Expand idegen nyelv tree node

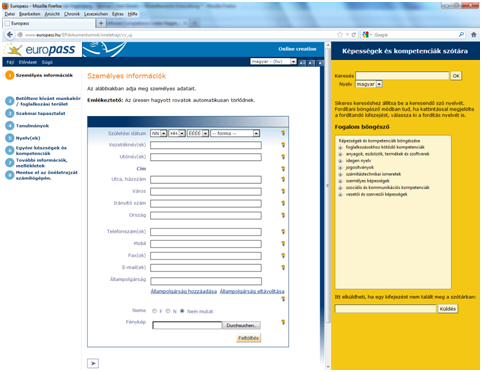pyautogui.click(x=340, y=161)
